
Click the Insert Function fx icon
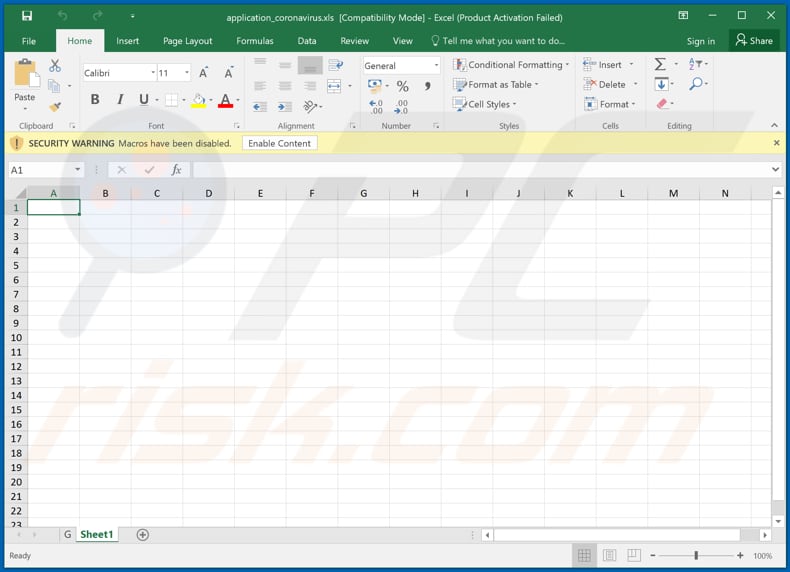[176, 170]
